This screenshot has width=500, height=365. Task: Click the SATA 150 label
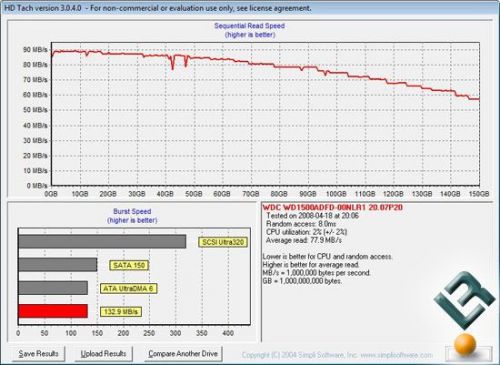pos(129,265)
